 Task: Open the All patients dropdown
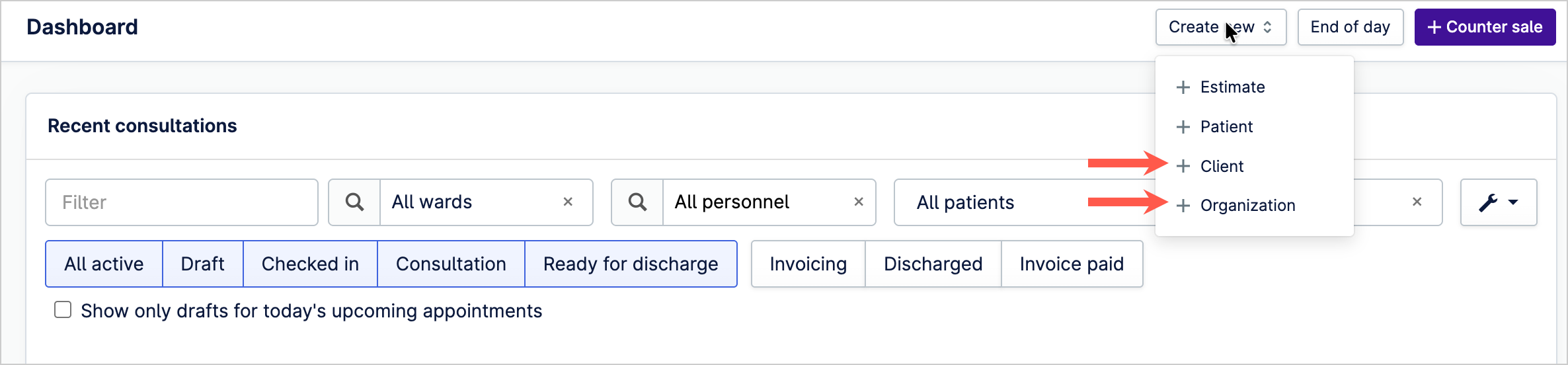click(1025, 202)
